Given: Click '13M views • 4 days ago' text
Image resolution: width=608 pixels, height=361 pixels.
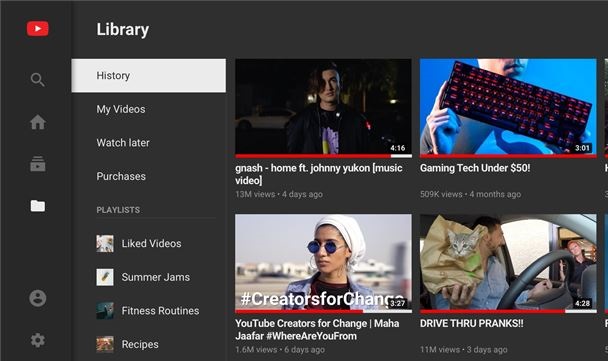Looking at the screenshot, I should [x=279, y=194].
